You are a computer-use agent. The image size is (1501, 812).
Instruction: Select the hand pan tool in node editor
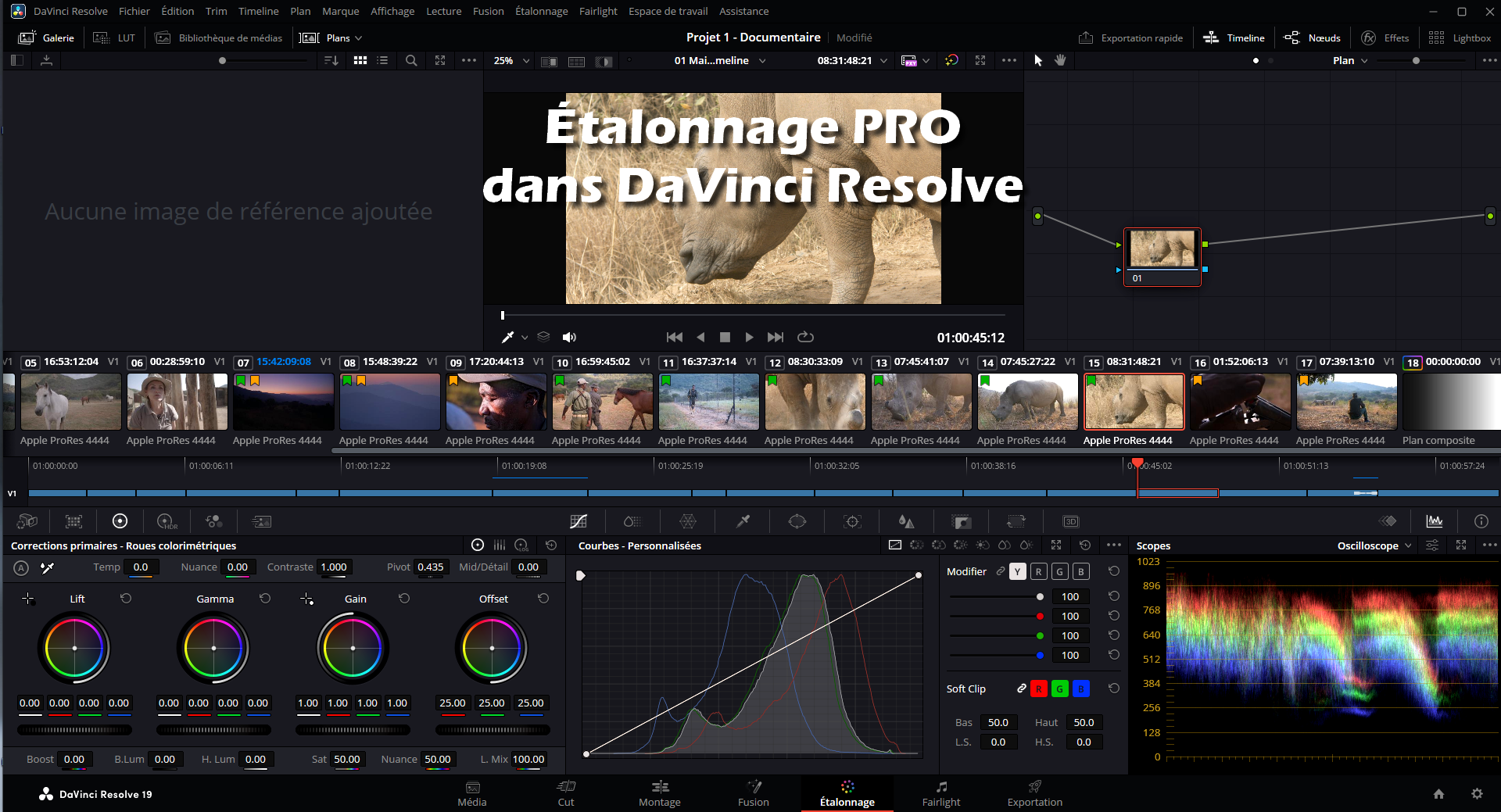(x=1060, y=60)
